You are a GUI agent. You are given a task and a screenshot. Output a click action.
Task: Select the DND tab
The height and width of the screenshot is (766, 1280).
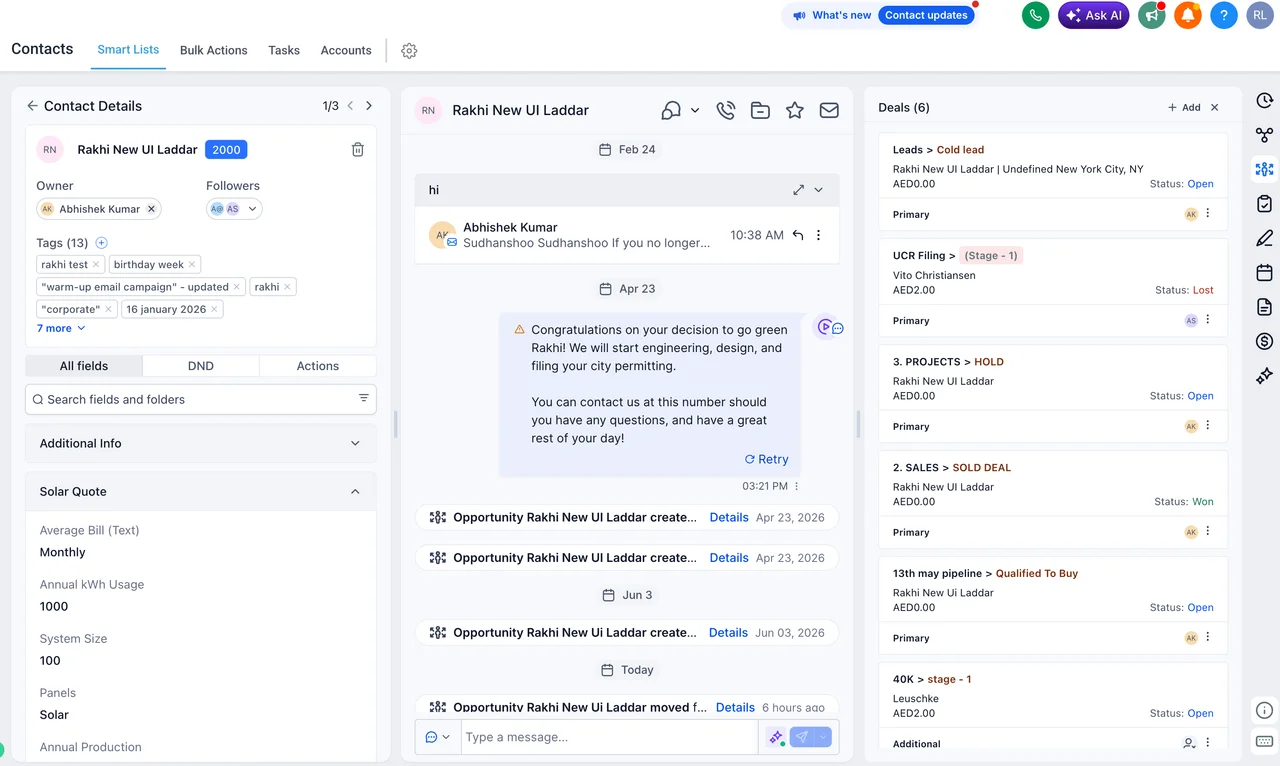(x=201, y=366)
